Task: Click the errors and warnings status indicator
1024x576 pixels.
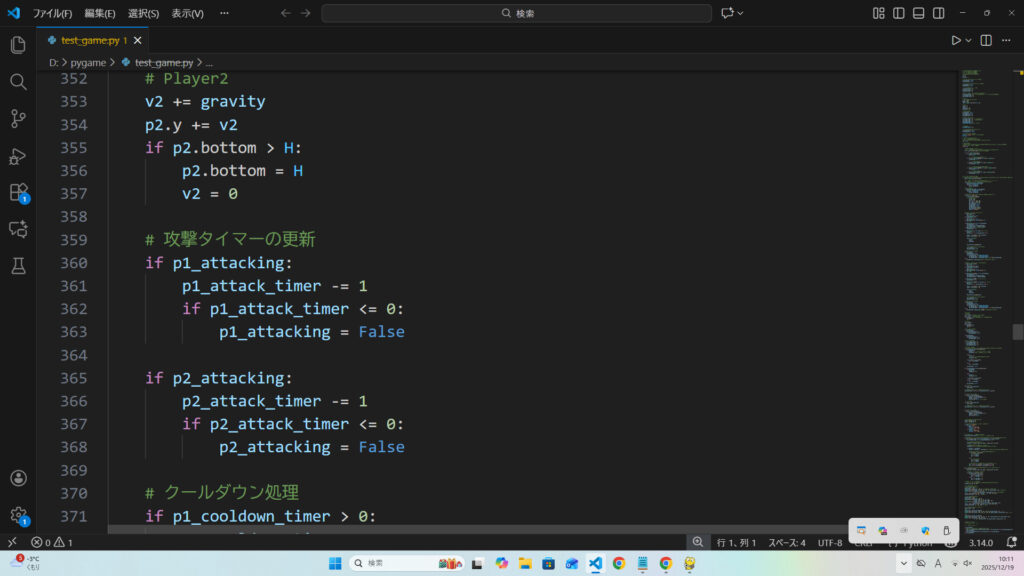Action: tap(52, 542)
